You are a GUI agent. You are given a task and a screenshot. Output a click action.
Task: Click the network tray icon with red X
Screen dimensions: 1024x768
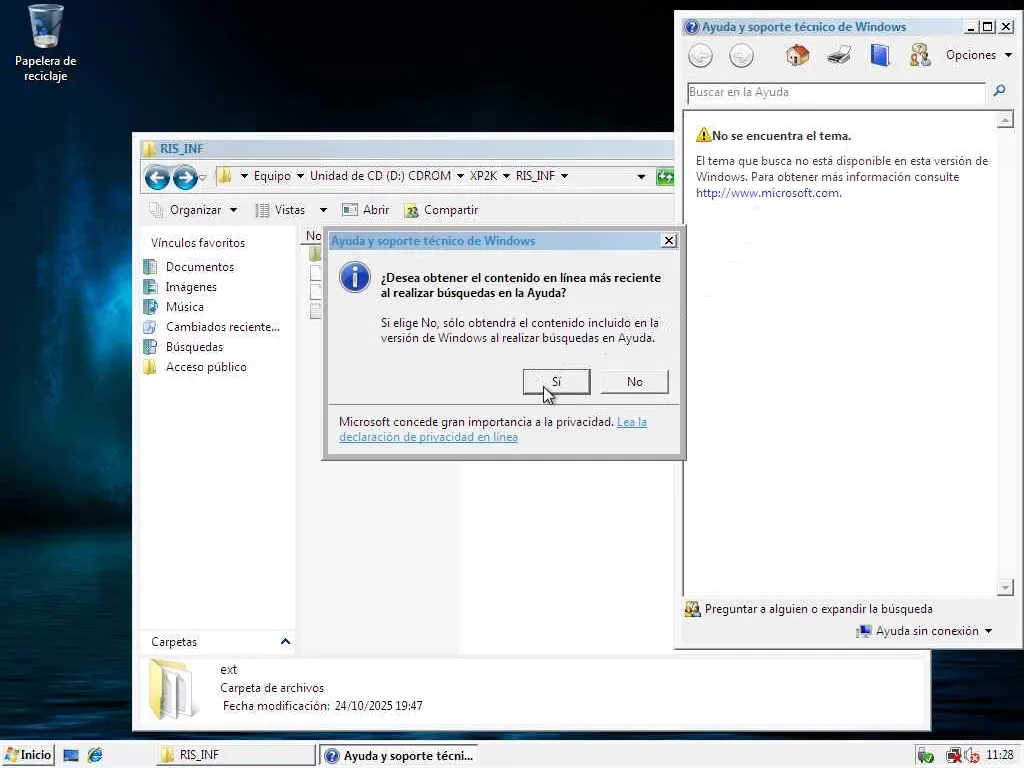click(x=953, y=756)
